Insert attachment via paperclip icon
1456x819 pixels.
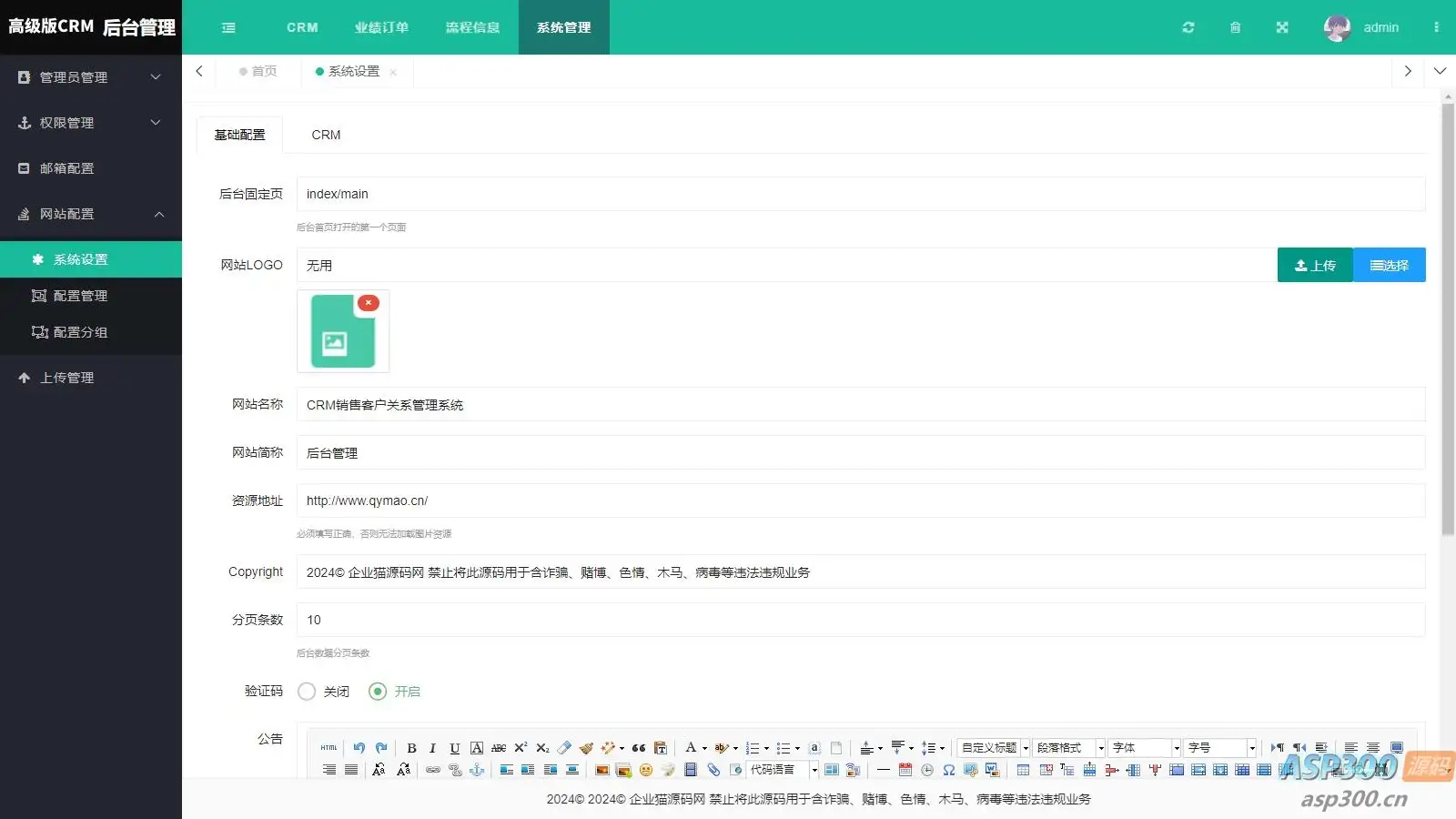tap(713, 770)
